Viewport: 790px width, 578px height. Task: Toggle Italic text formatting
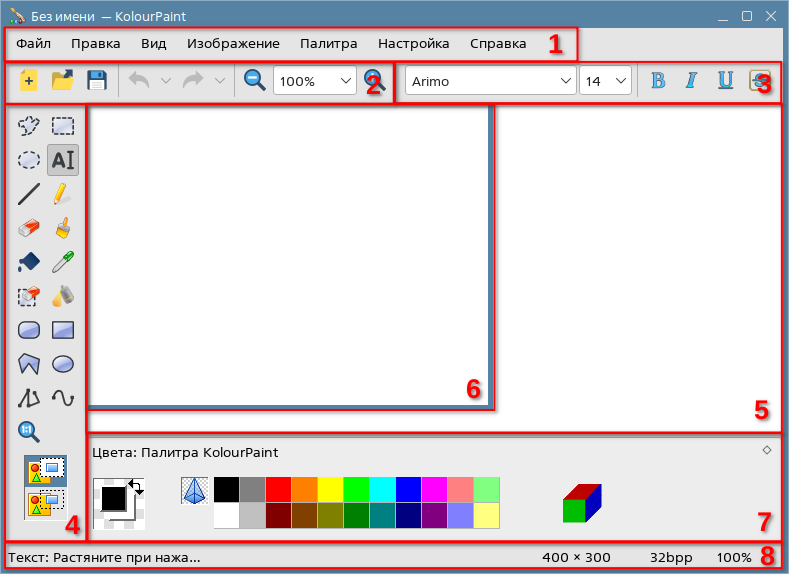(691, 81)
